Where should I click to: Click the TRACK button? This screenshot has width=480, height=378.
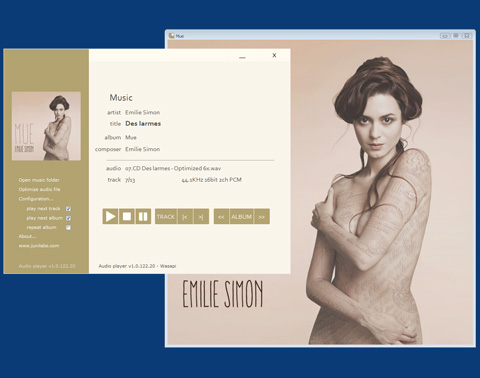[x=166, y=217]
